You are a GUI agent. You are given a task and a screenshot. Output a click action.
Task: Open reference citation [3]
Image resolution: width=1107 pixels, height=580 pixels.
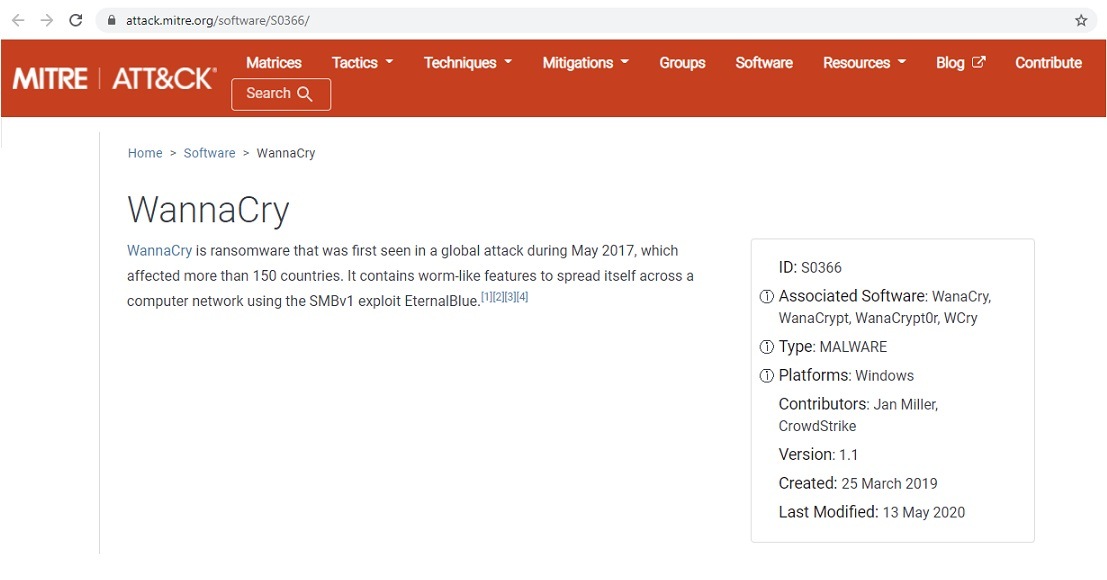[x=510, y=297]
